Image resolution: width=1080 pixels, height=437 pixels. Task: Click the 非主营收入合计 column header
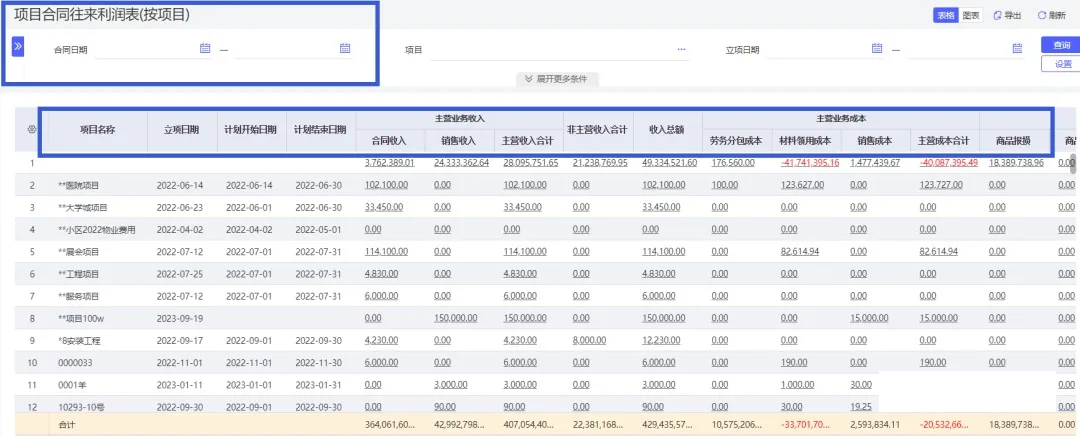point(598,129)
